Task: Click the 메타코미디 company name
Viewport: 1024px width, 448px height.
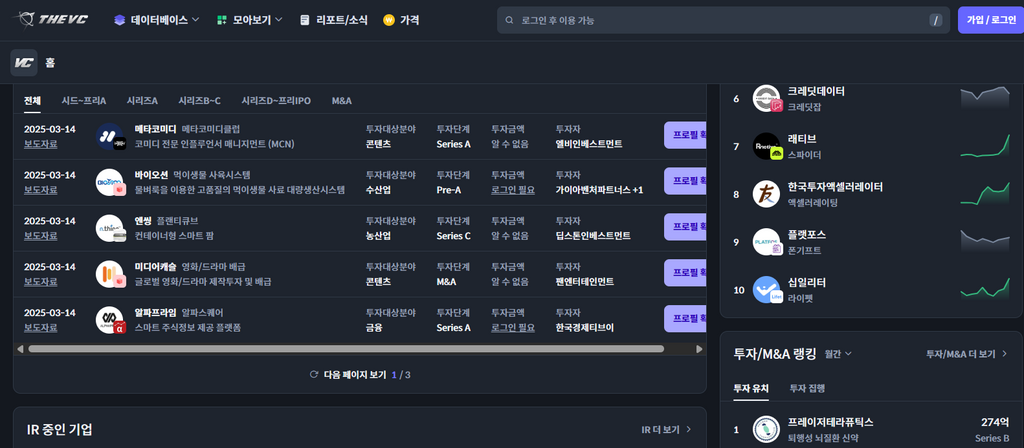Action: point(155,129)
